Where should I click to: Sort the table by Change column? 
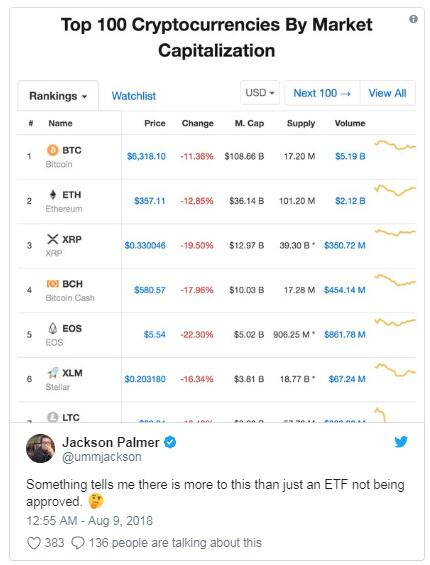(198, 123)
